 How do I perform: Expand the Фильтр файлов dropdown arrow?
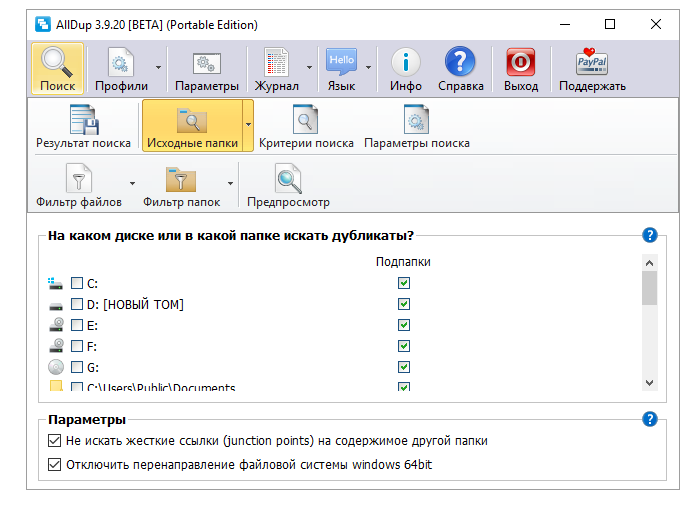point(133,183)
